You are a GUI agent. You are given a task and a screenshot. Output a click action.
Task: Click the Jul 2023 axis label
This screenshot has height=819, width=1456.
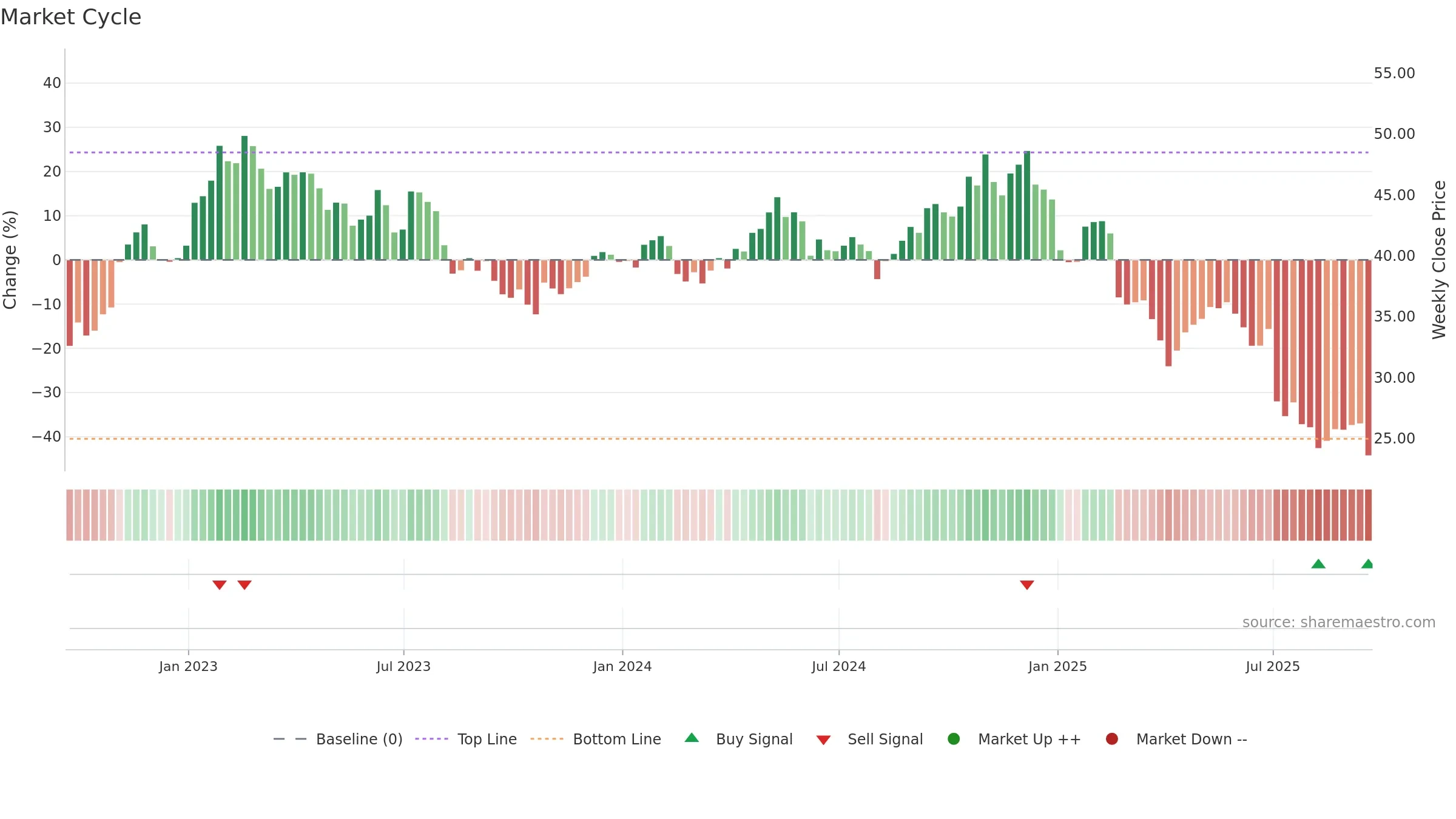click(403, 667)
